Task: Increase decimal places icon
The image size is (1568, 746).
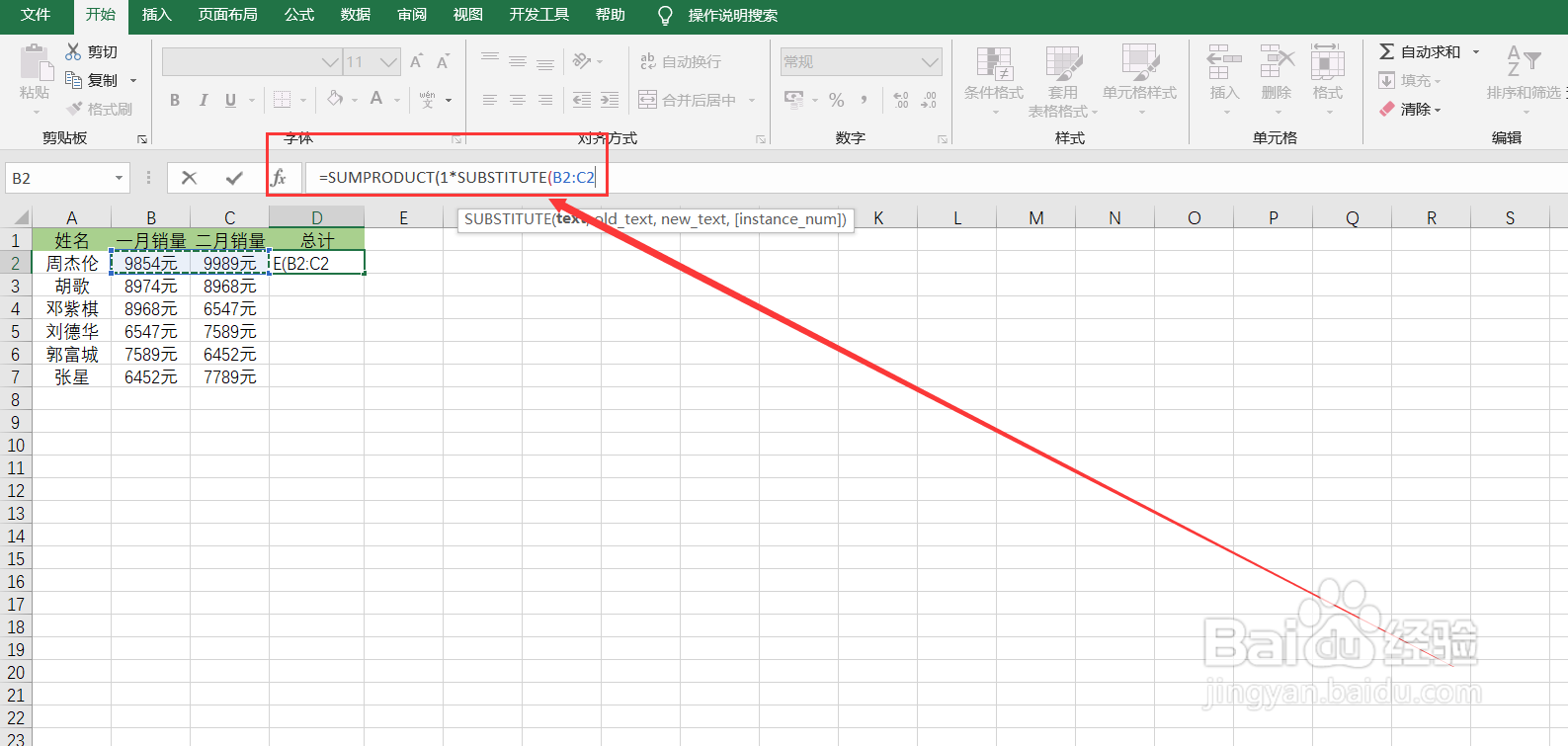Action: click(901, 100)
